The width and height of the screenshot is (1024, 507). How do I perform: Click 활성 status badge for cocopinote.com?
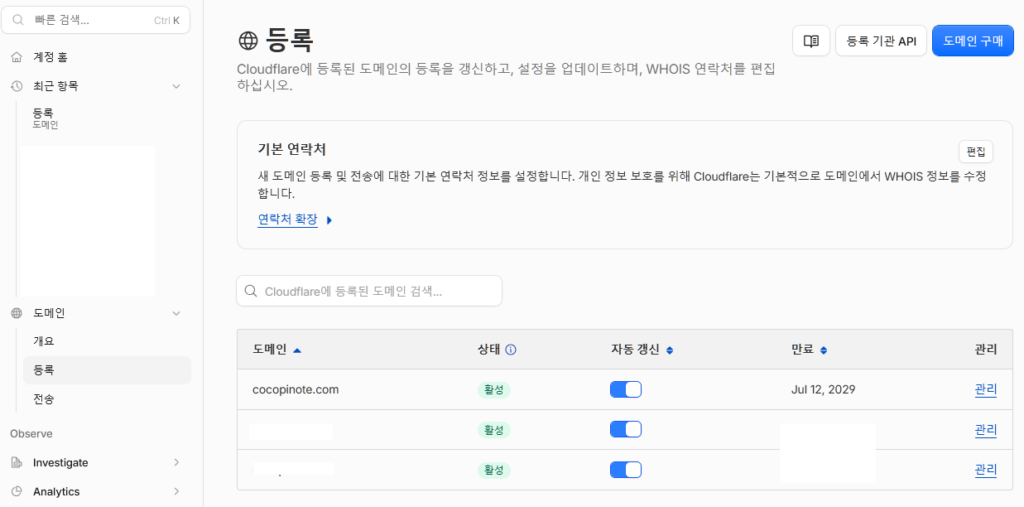(x=494, y=390)
